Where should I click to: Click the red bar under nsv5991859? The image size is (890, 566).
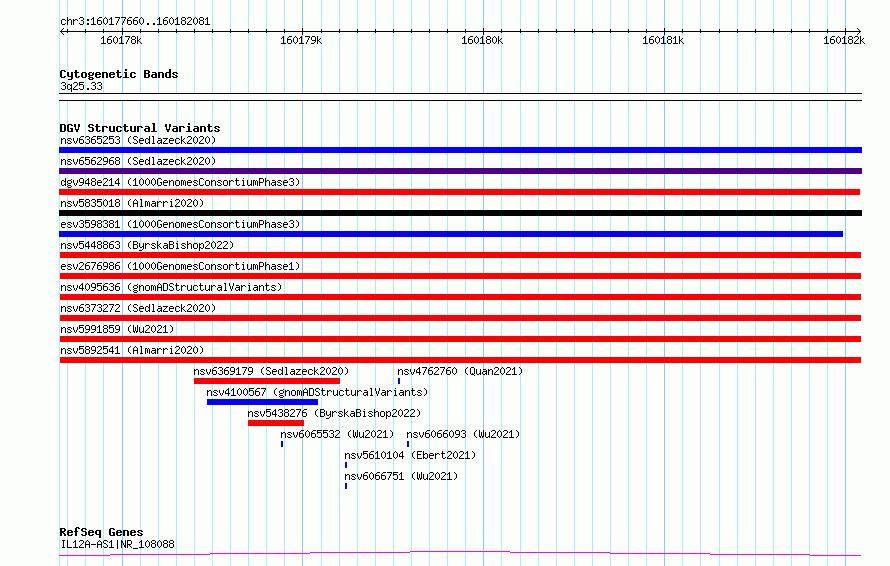[x=460, y=339]
